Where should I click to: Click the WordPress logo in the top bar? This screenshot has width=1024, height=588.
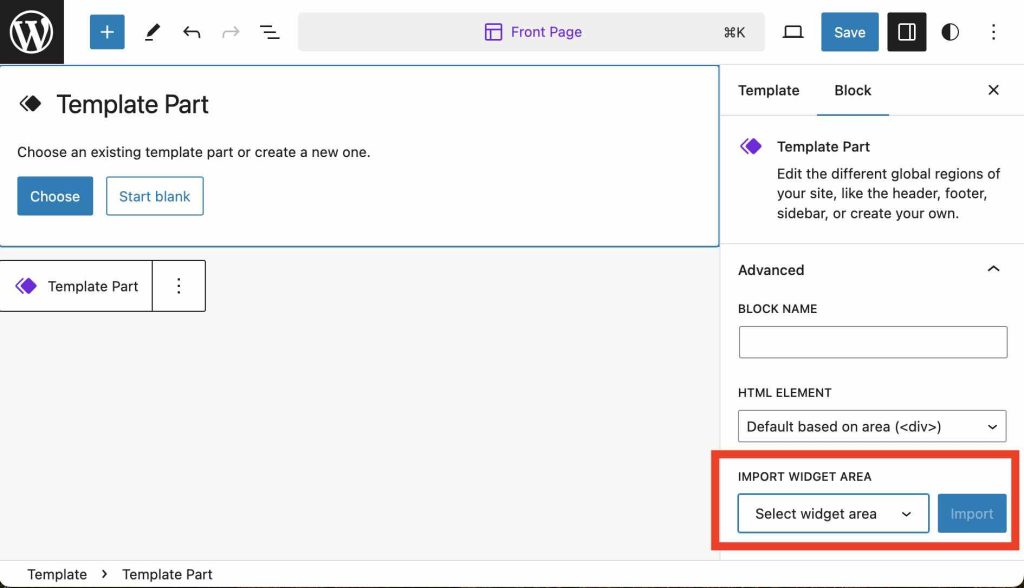[31, 31]
